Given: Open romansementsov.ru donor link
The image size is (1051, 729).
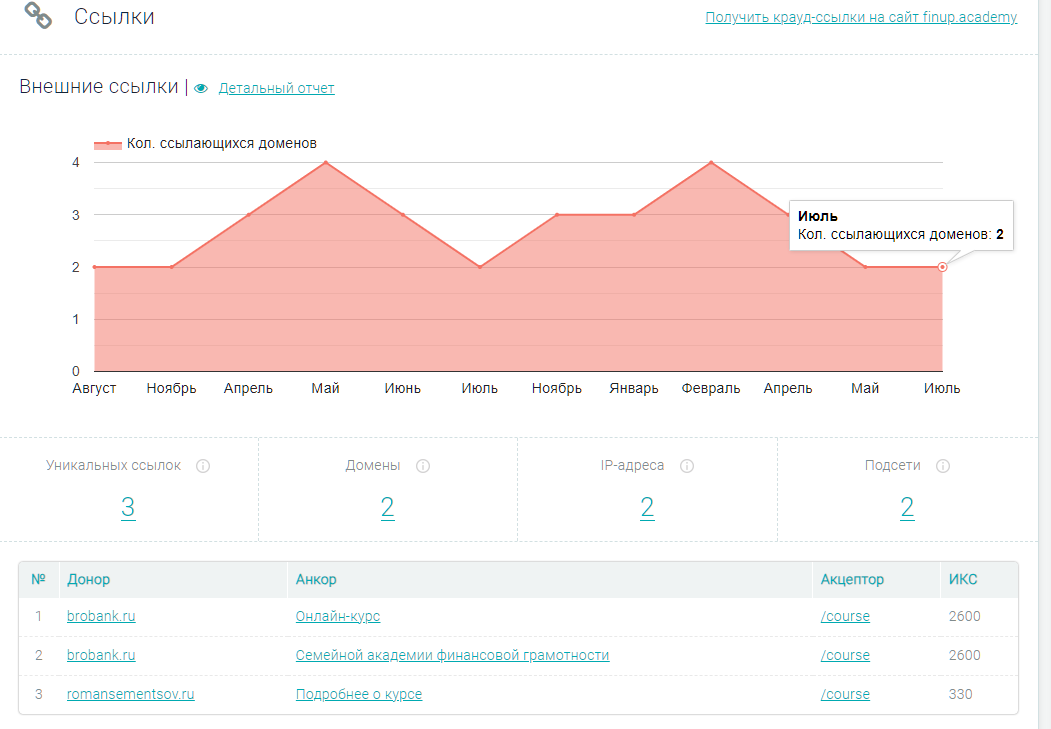Looking at the screenshot, I should pos(130,694).
